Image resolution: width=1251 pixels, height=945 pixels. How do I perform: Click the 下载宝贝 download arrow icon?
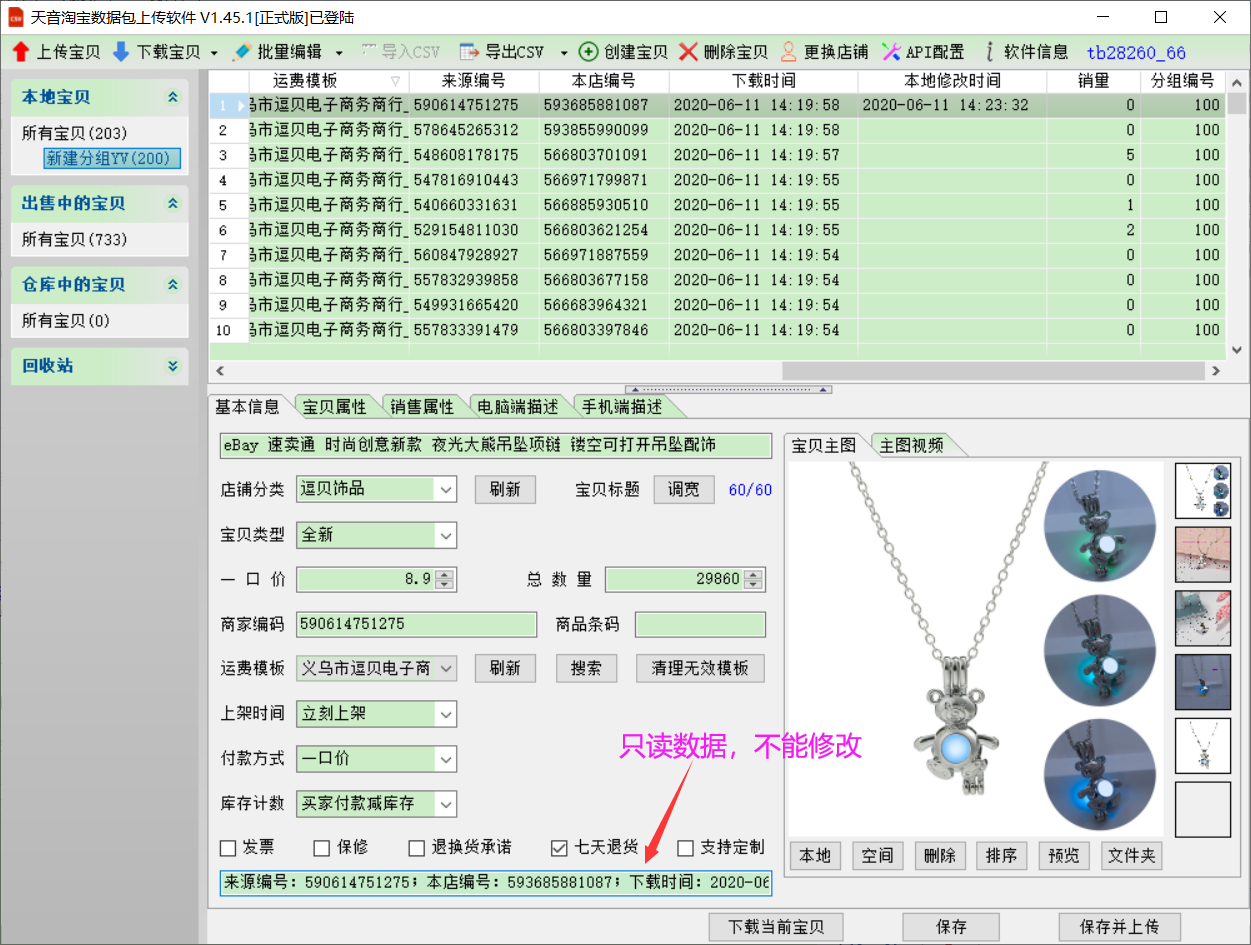pyautogui.click(x=121, y=52)
